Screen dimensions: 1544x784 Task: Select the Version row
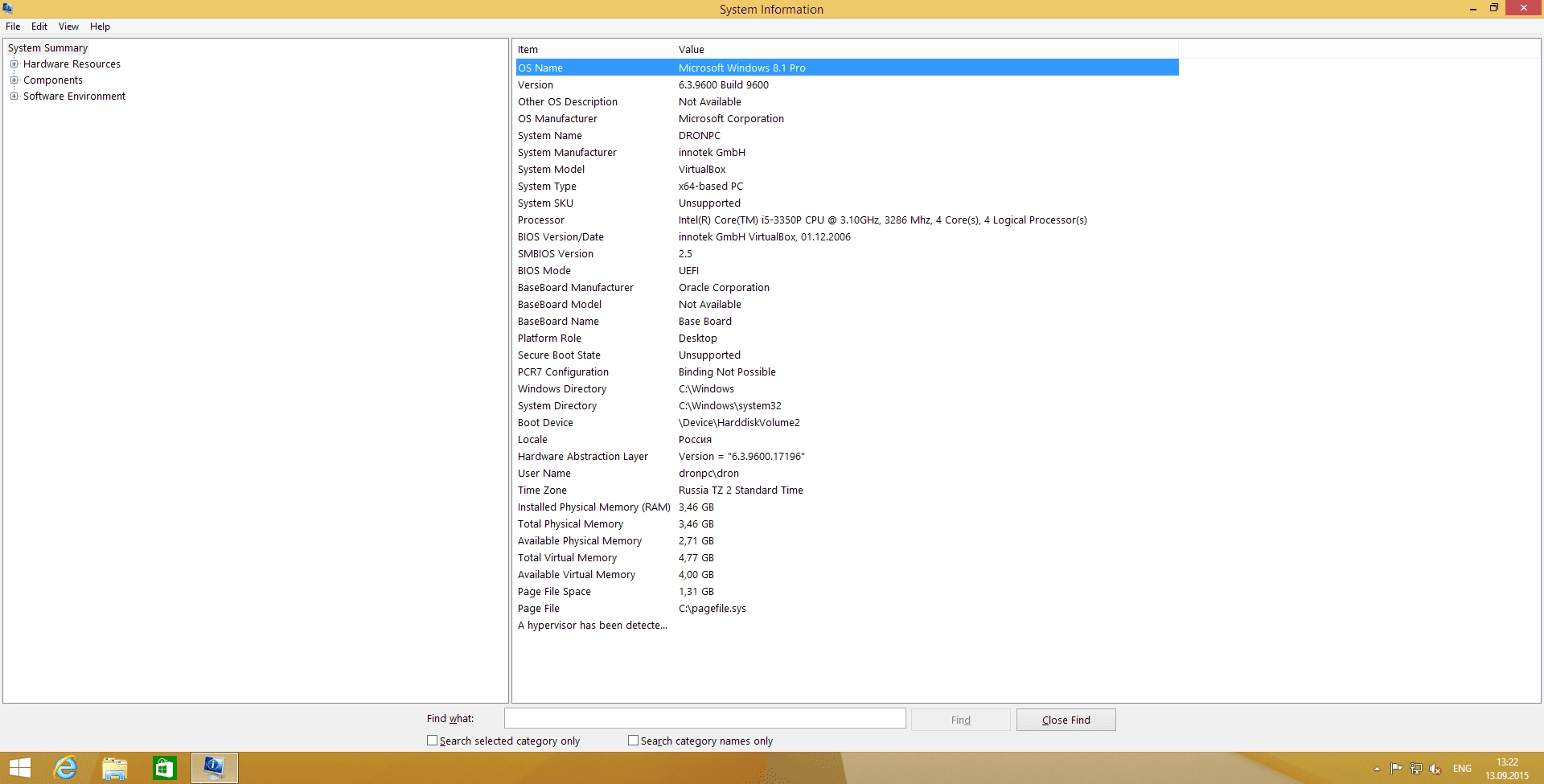[847, 84]
